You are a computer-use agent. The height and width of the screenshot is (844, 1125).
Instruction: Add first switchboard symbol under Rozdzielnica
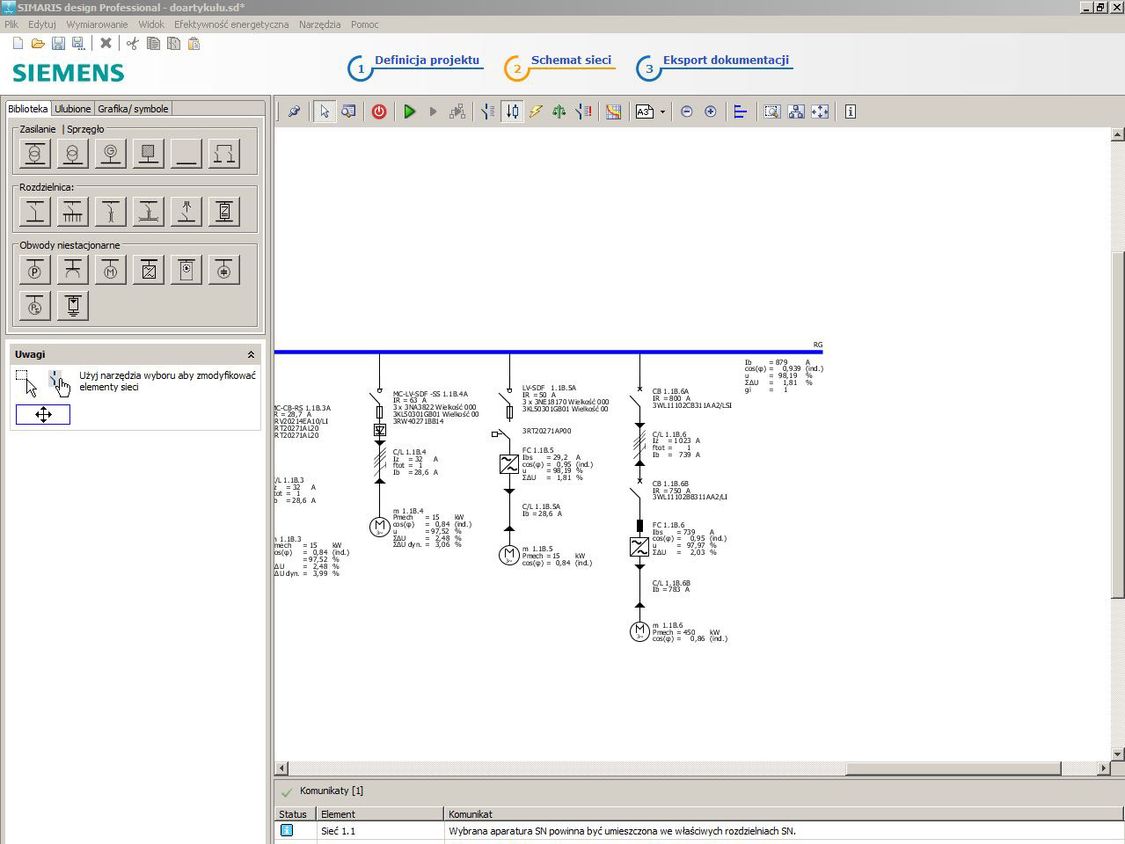point(34,212)
